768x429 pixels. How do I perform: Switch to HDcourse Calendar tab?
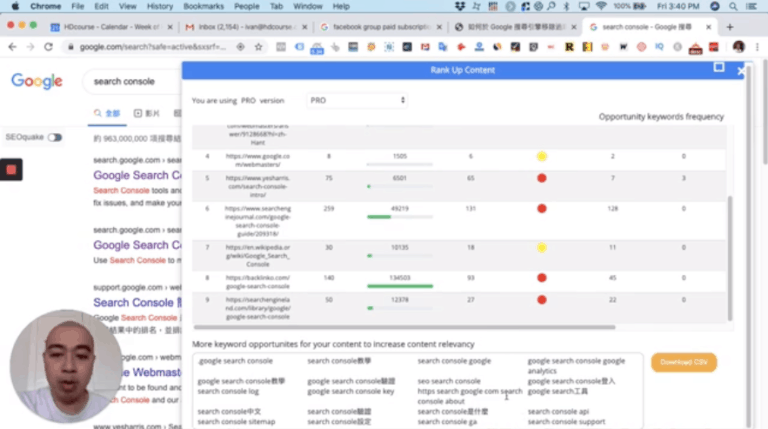pyautogui.click(x=112, y=27)
